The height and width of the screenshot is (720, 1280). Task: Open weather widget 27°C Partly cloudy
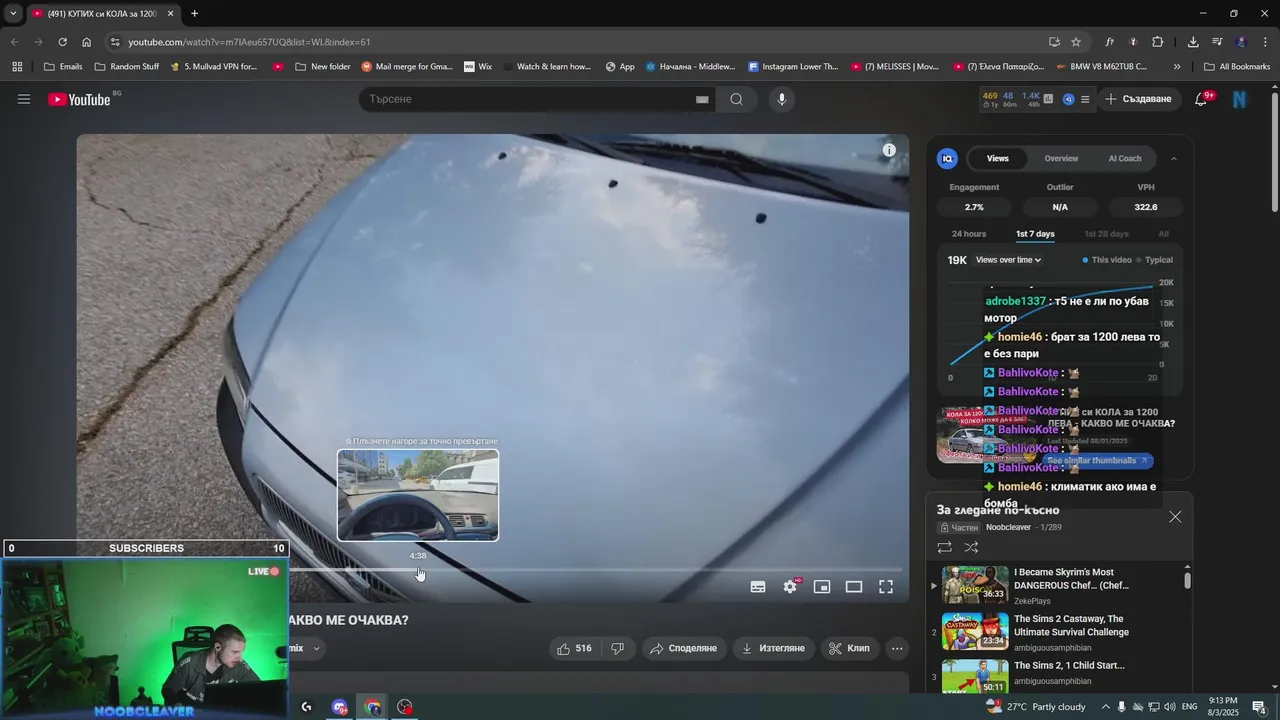(1037, 707)
